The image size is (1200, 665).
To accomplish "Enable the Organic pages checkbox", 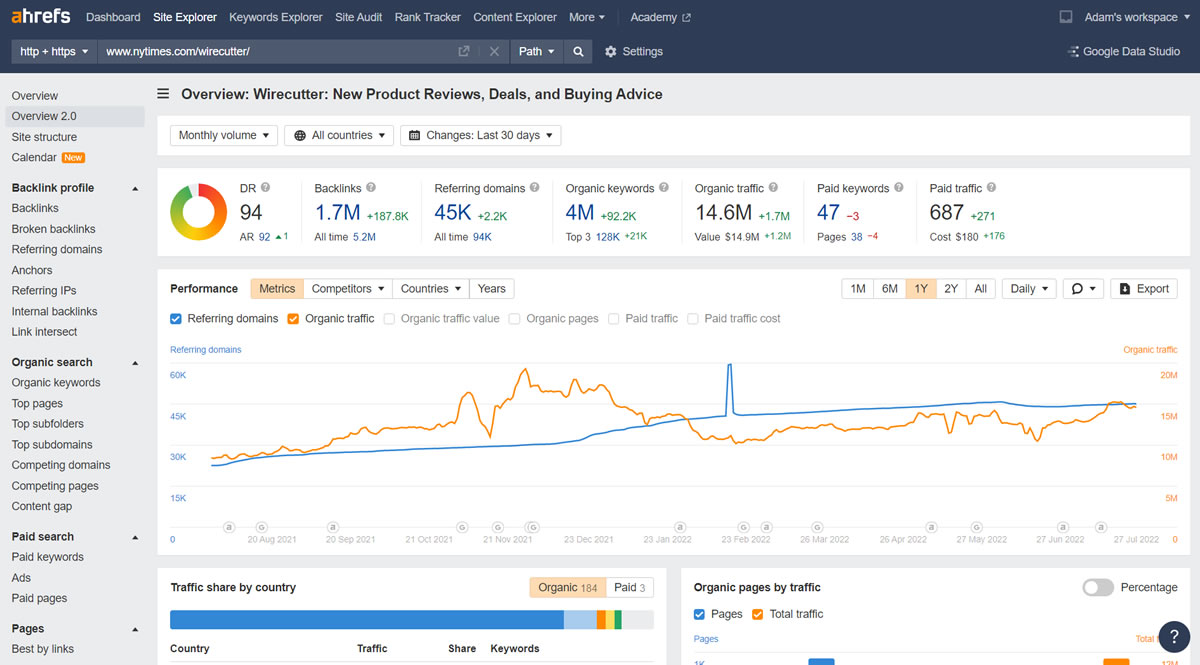I will pyautogui.click(x=514, y=318).
